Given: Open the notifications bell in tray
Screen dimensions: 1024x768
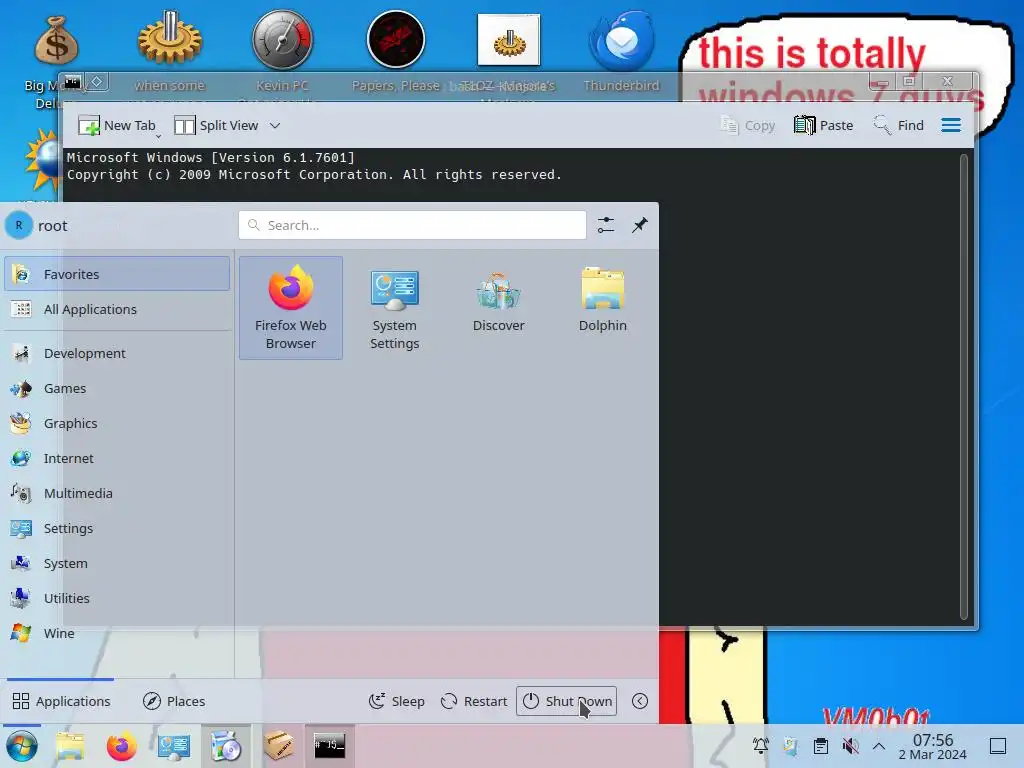Looking at the screenshot, I should pyautogui.click(x=760, y=746).
